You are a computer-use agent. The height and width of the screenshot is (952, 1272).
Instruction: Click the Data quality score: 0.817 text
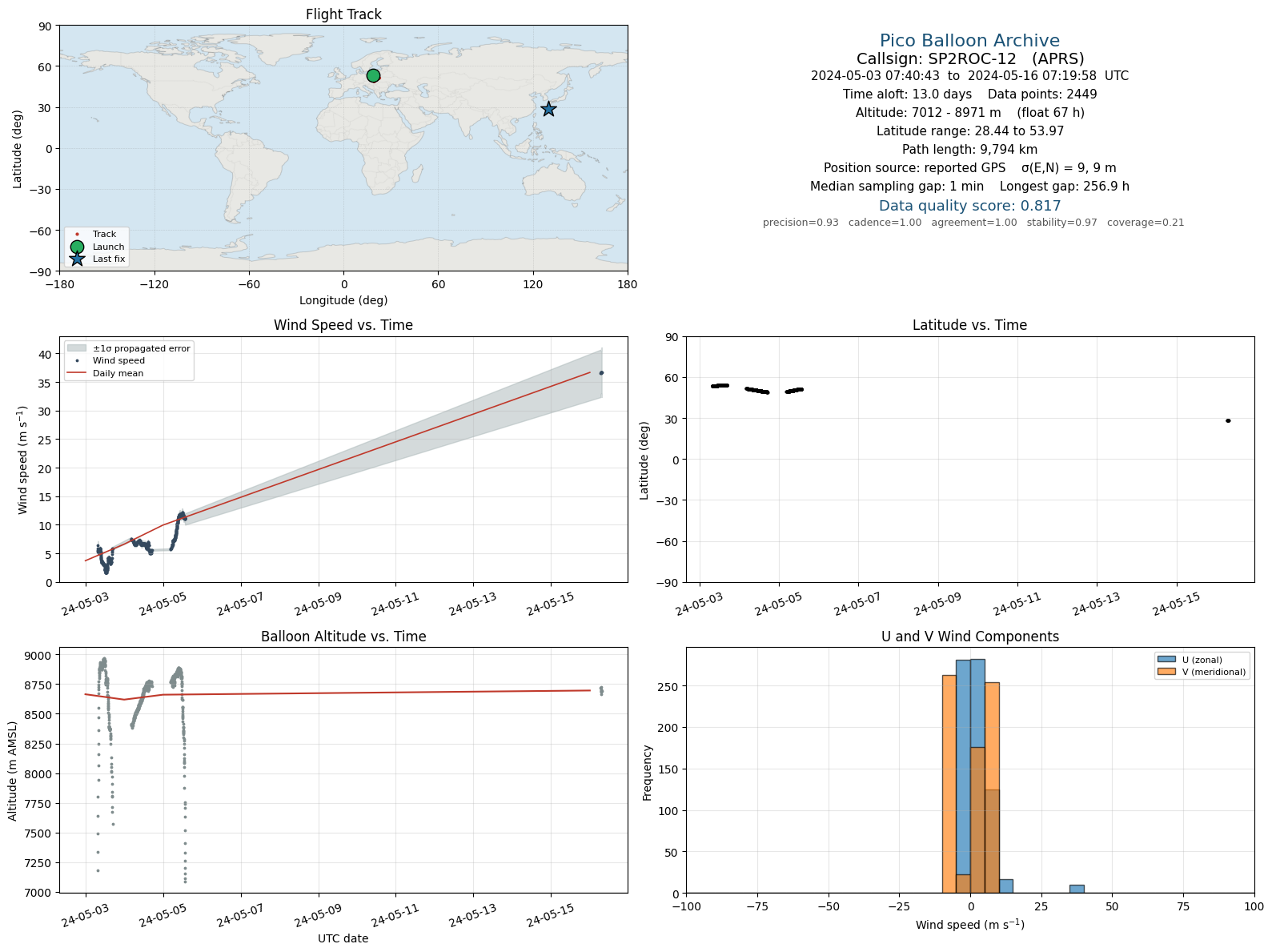click(969, 206)
